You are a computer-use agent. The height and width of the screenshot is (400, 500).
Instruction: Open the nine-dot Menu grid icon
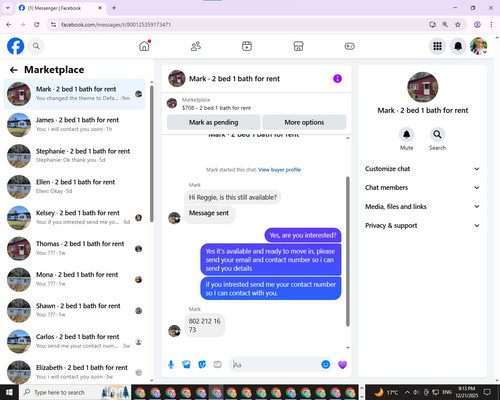[437, 46]
